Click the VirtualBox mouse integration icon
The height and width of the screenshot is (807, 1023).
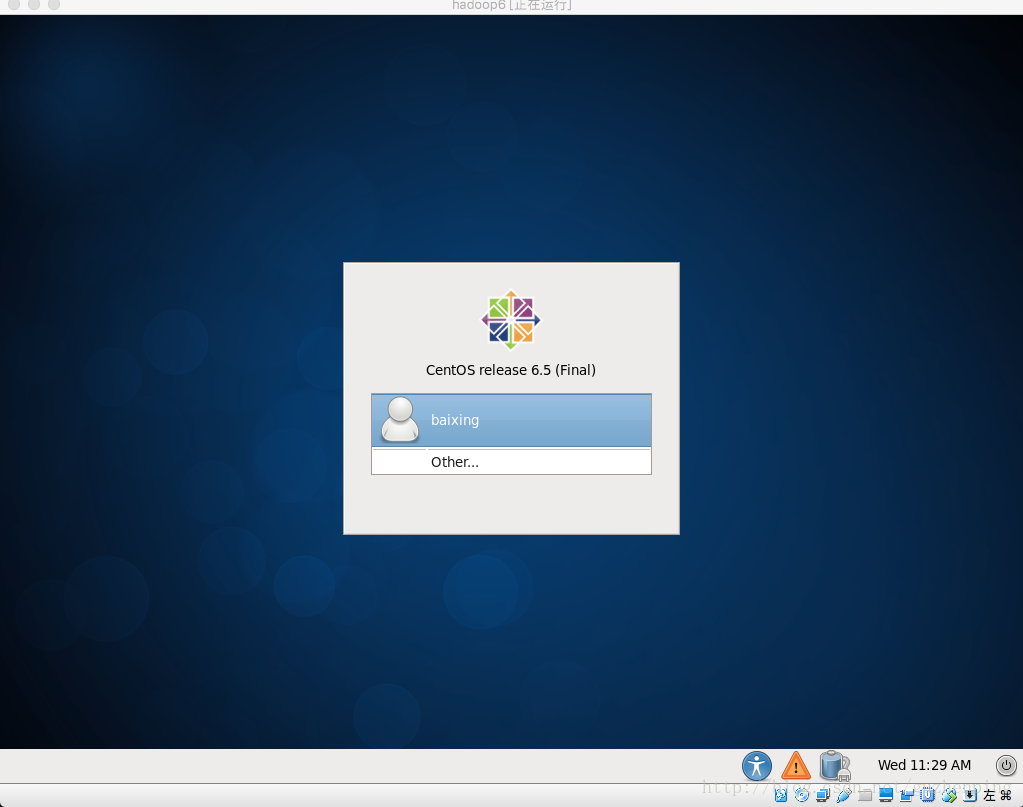pos(949,795)
